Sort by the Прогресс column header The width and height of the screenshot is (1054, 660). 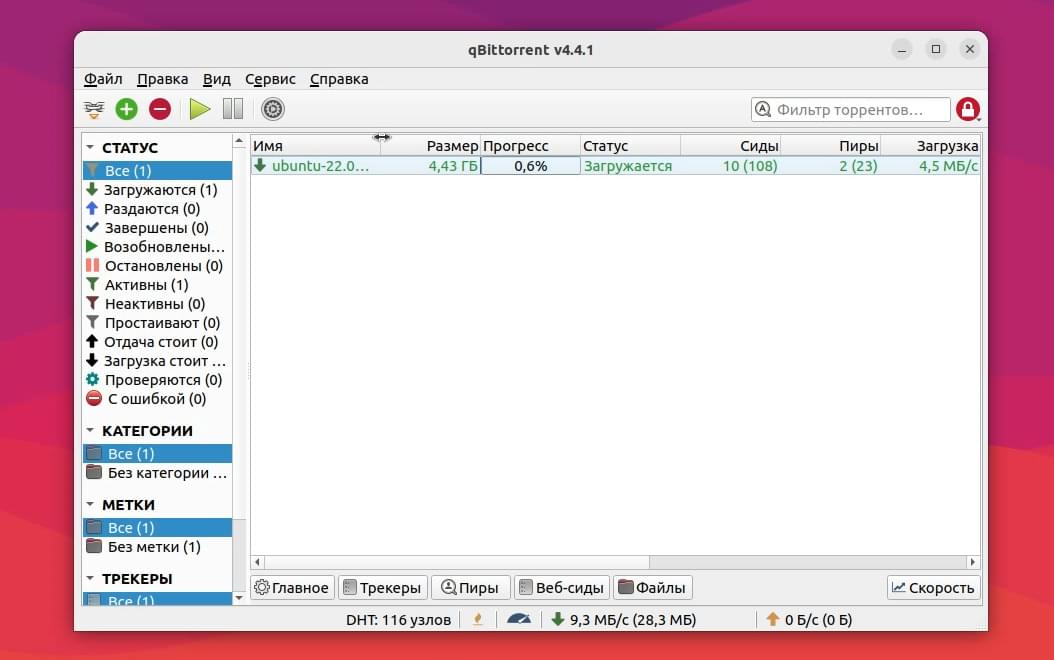pyautogui.click(x=530, y=146)
